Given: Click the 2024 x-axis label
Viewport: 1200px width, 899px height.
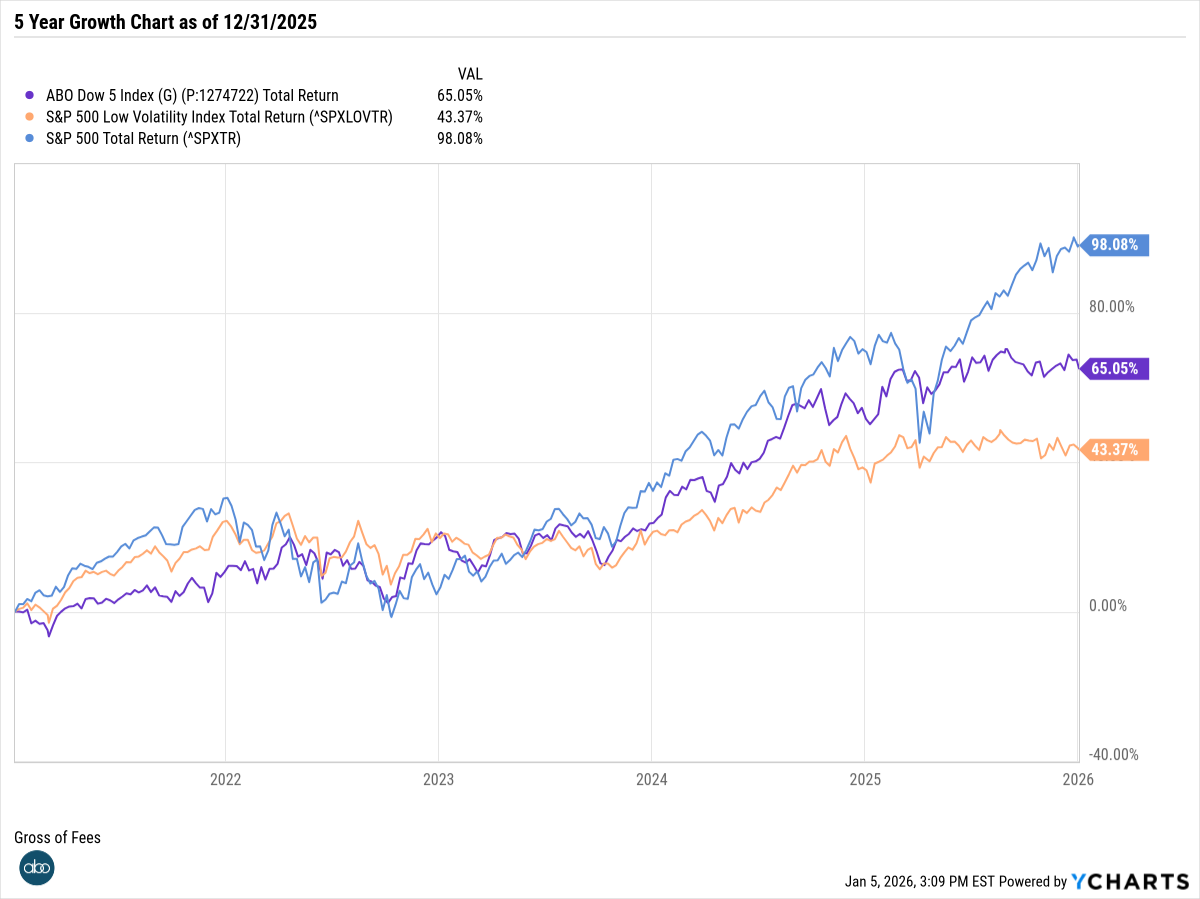Looking at the screenshot, I should 651,778.
